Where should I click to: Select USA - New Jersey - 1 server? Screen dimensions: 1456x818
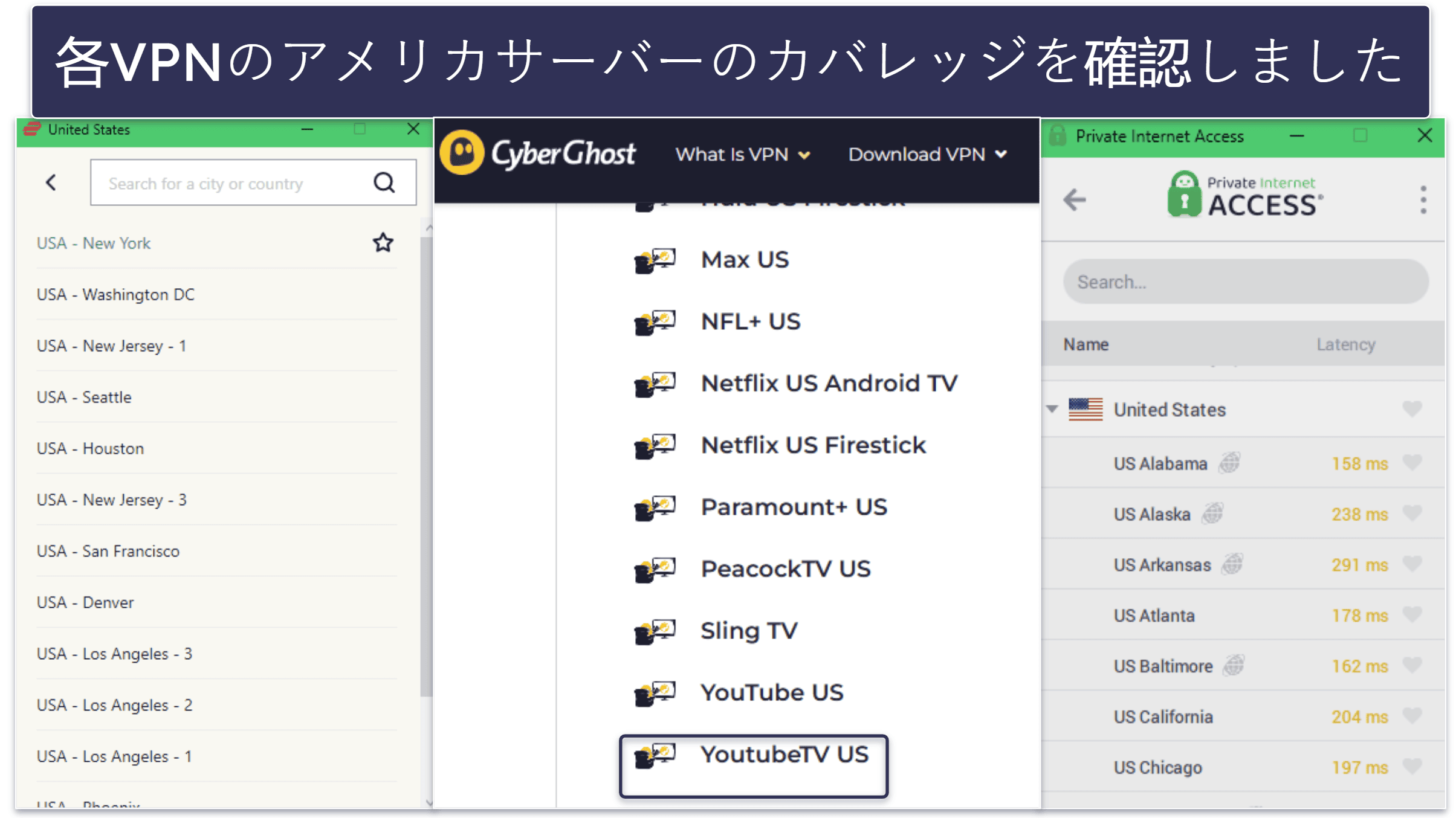[216, 346]
